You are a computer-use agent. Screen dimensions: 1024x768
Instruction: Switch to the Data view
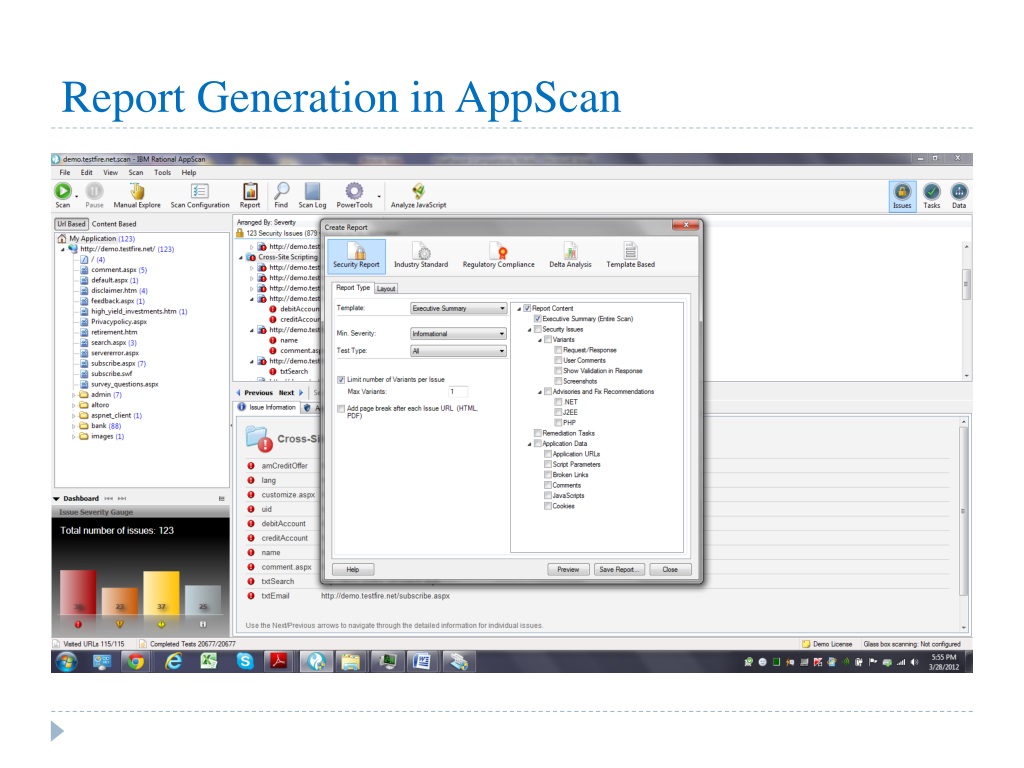[x=959, y=195]
